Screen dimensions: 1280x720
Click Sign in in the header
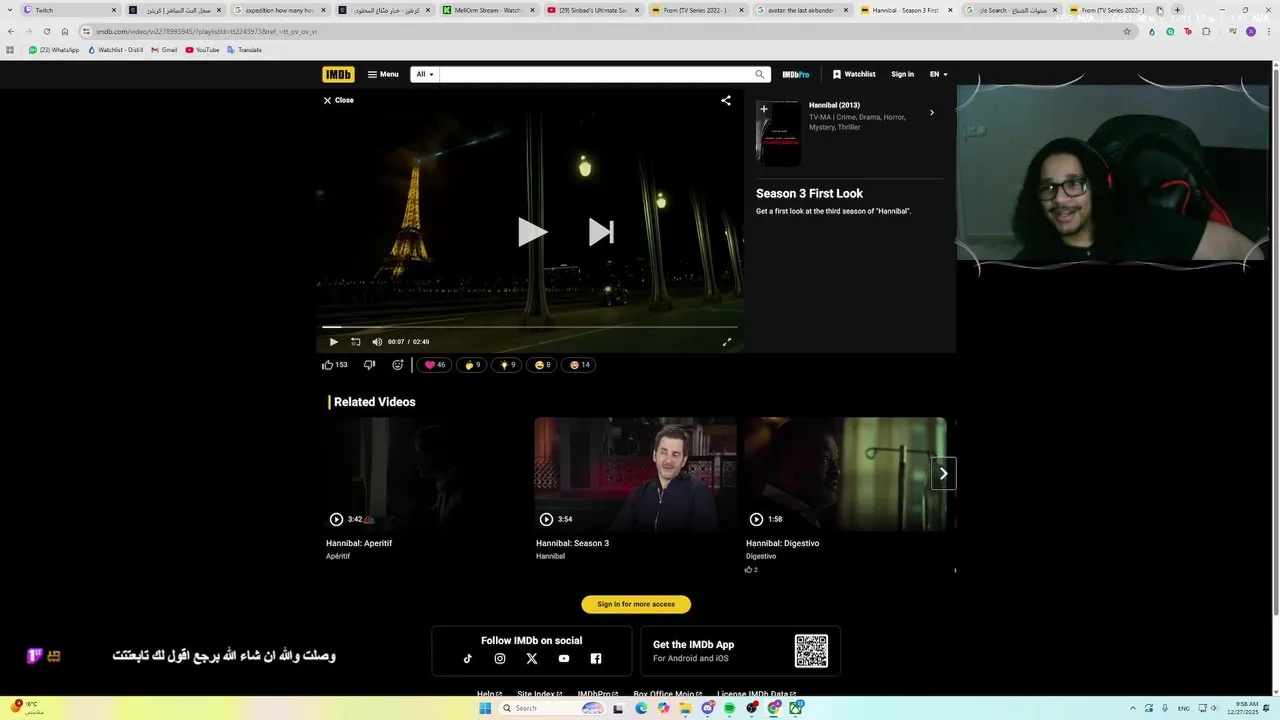pyautogui.click(x=902, y=74)
